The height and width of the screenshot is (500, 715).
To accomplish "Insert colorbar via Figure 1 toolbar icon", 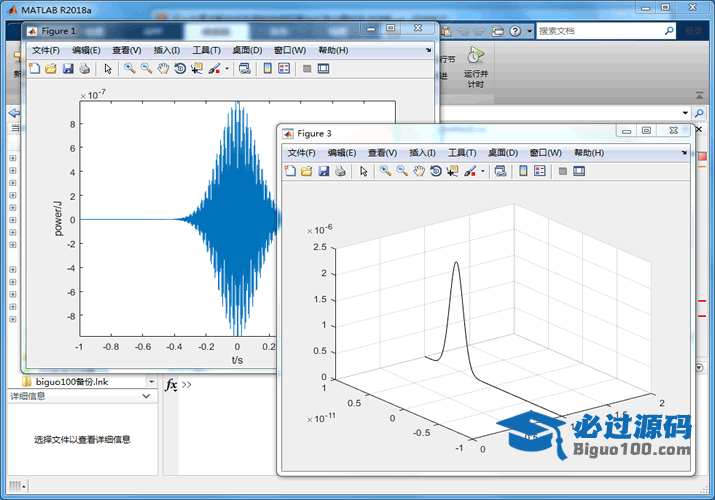I will point(268,69).
